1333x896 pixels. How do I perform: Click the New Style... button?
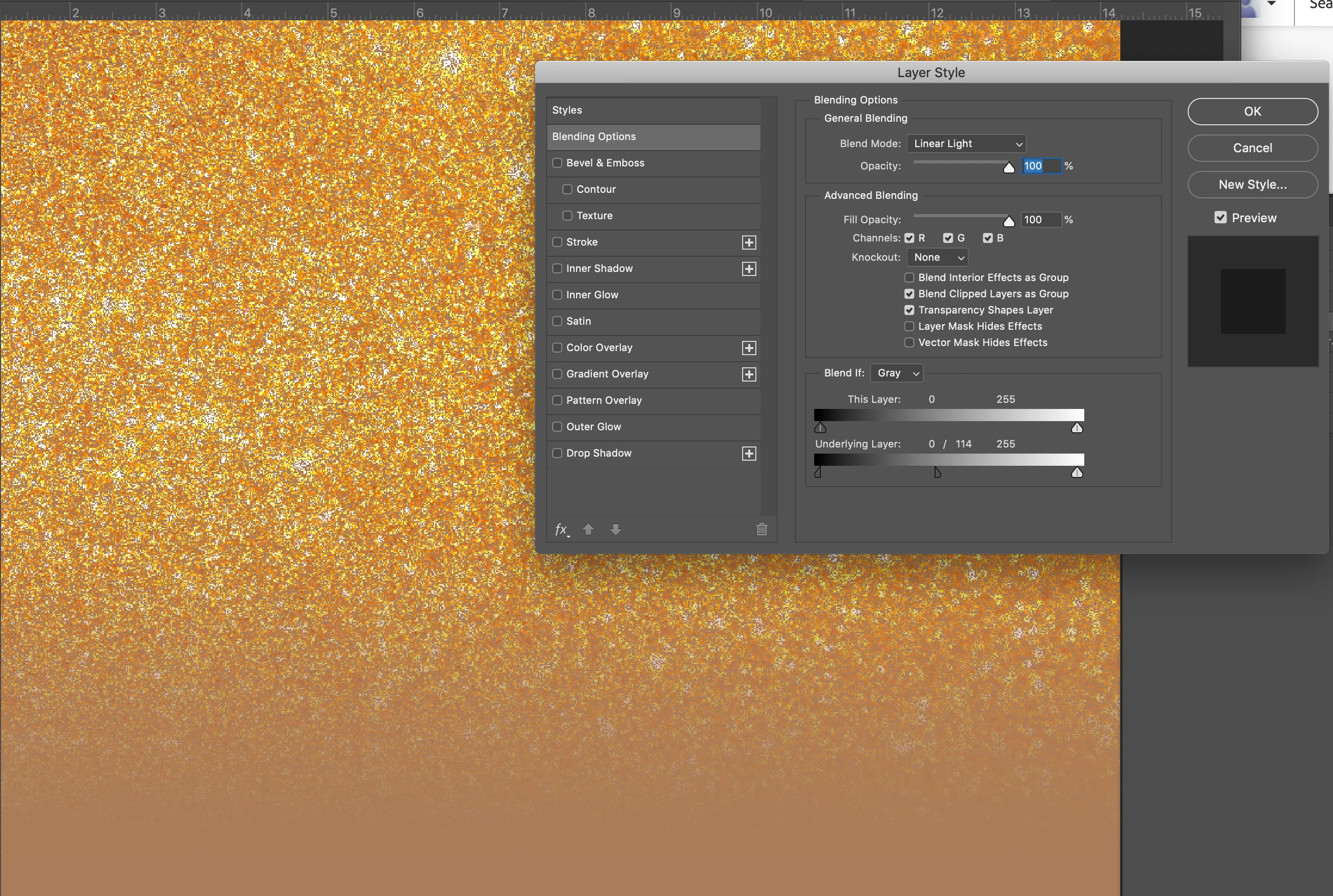point(1252,185)
